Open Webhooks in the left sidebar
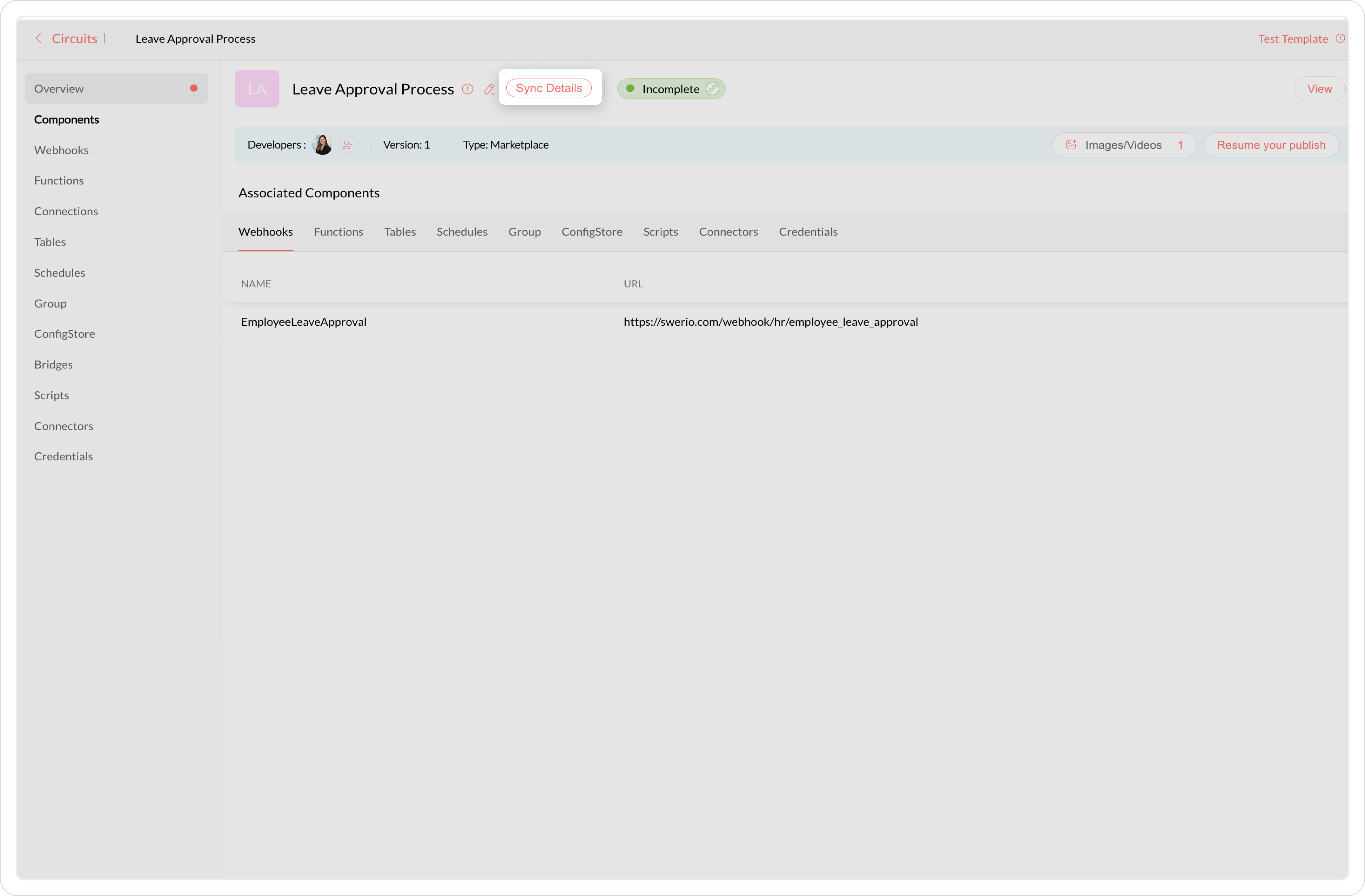 pos(61,150)
